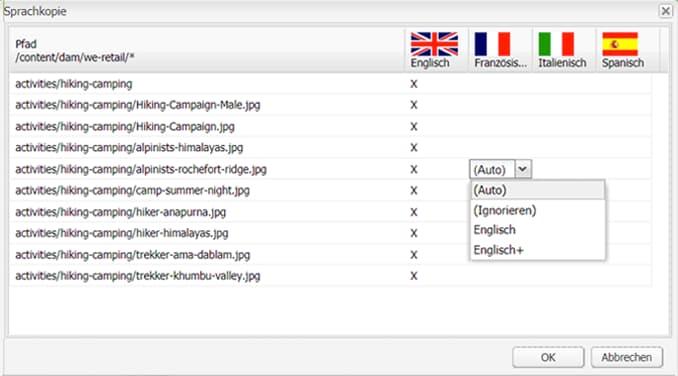The width and height of the screenshot is (678, 376).
Task: Click the (Auto) combo box text field
Action: point(492,169)
